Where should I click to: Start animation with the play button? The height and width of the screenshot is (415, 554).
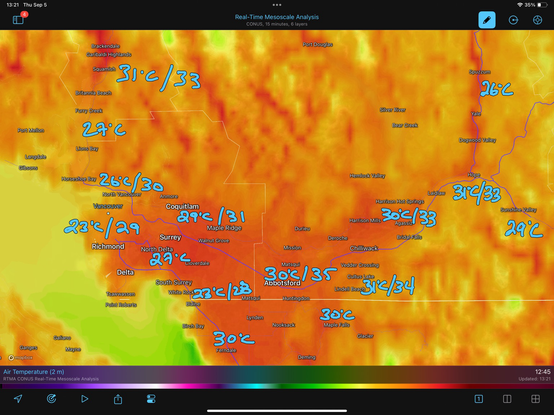point(84,399)
